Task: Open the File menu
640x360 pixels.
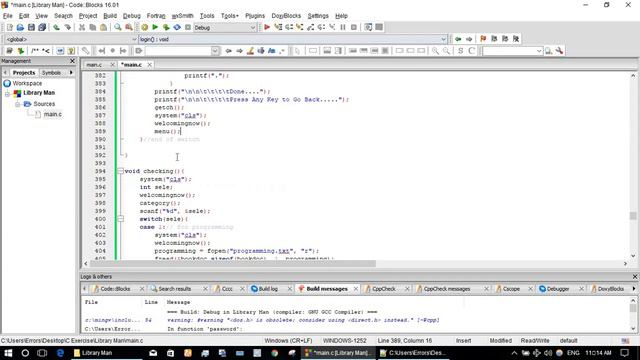Action: (8, 16)
